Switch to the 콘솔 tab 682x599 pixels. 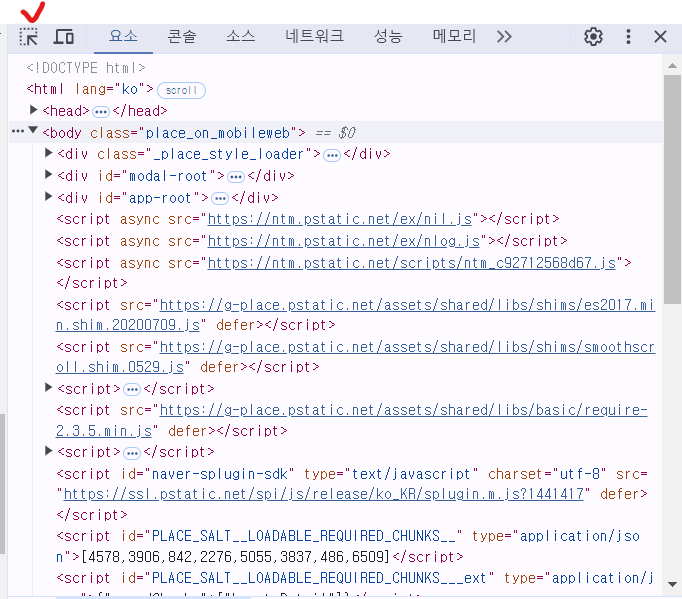tap(182, 36)
